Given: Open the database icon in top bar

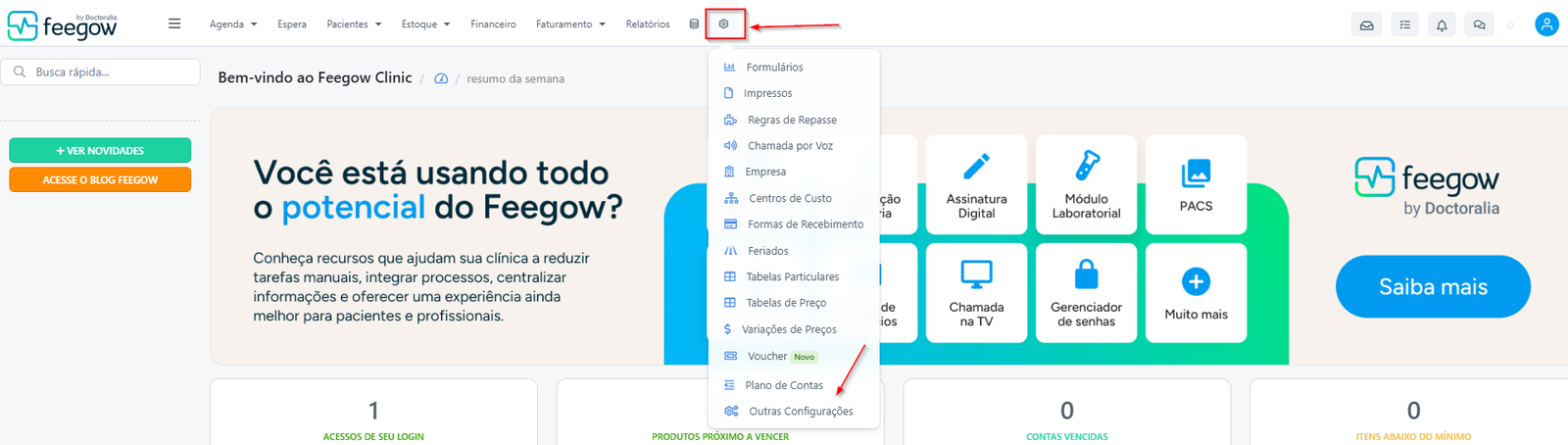Looking at the screenshot, I should pos(694,24).
